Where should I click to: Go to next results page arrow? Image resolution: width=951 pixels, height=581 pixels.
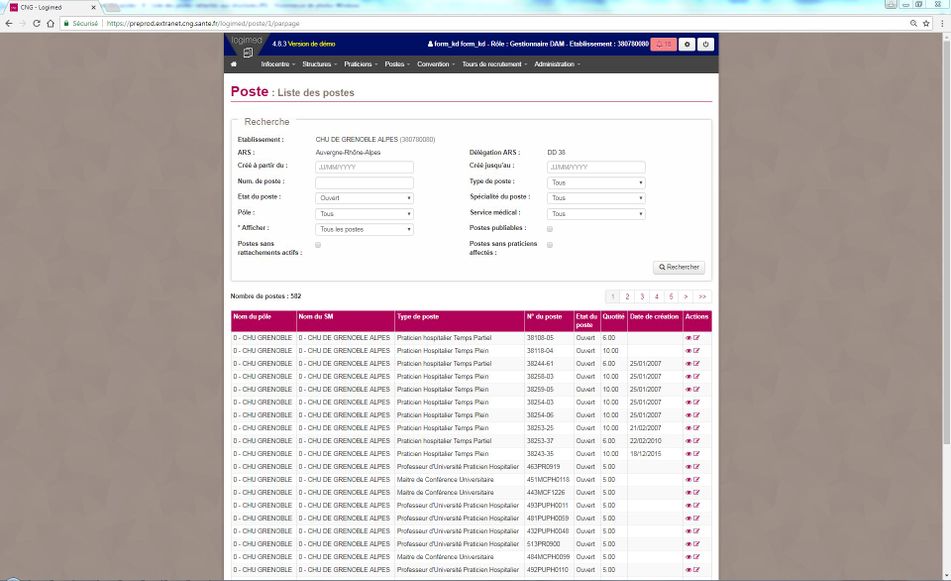[685, 297]
